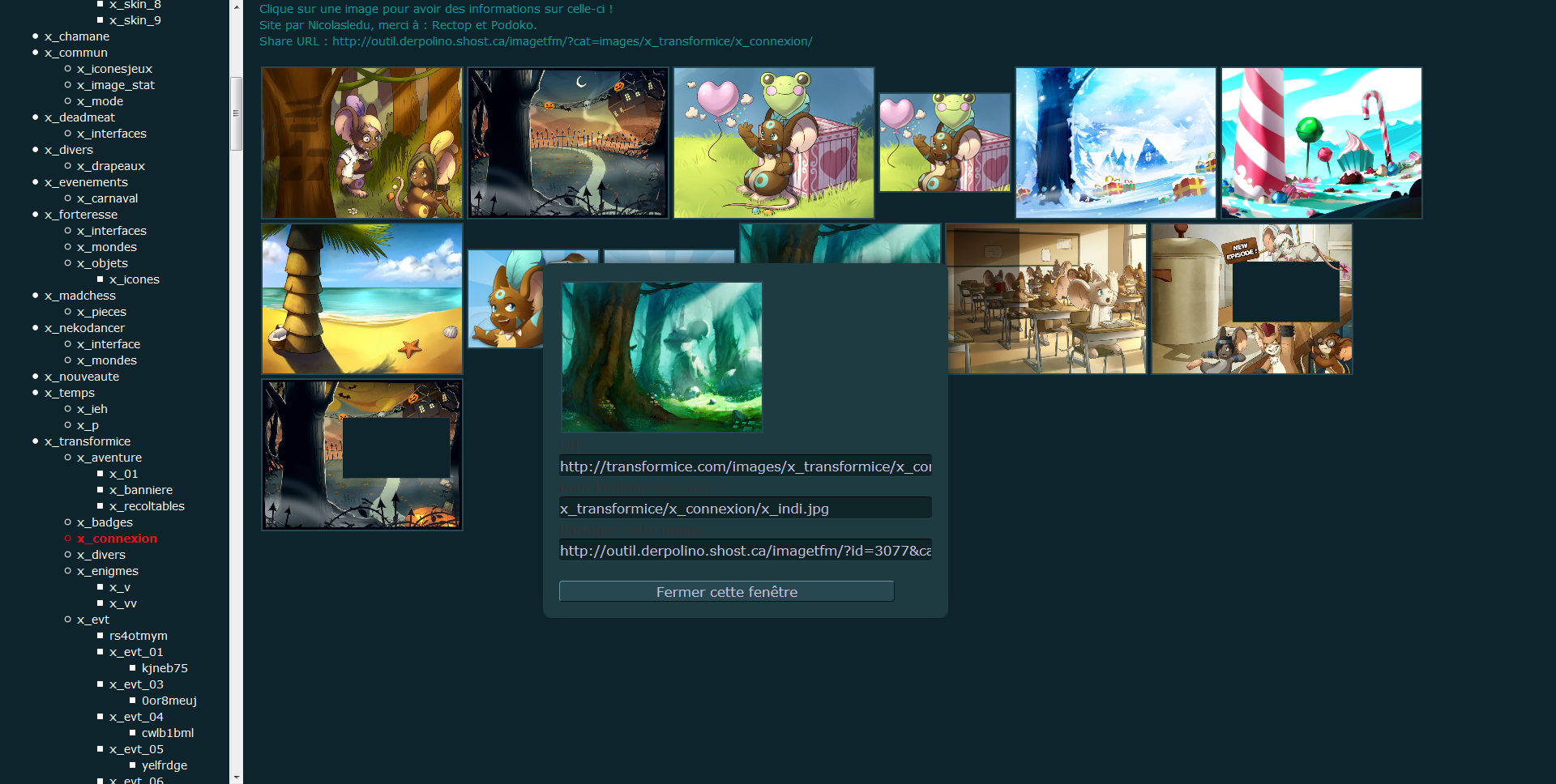Open x_drapeaux subcategory
1556x784 pixels.
click(x=111, y=166)
